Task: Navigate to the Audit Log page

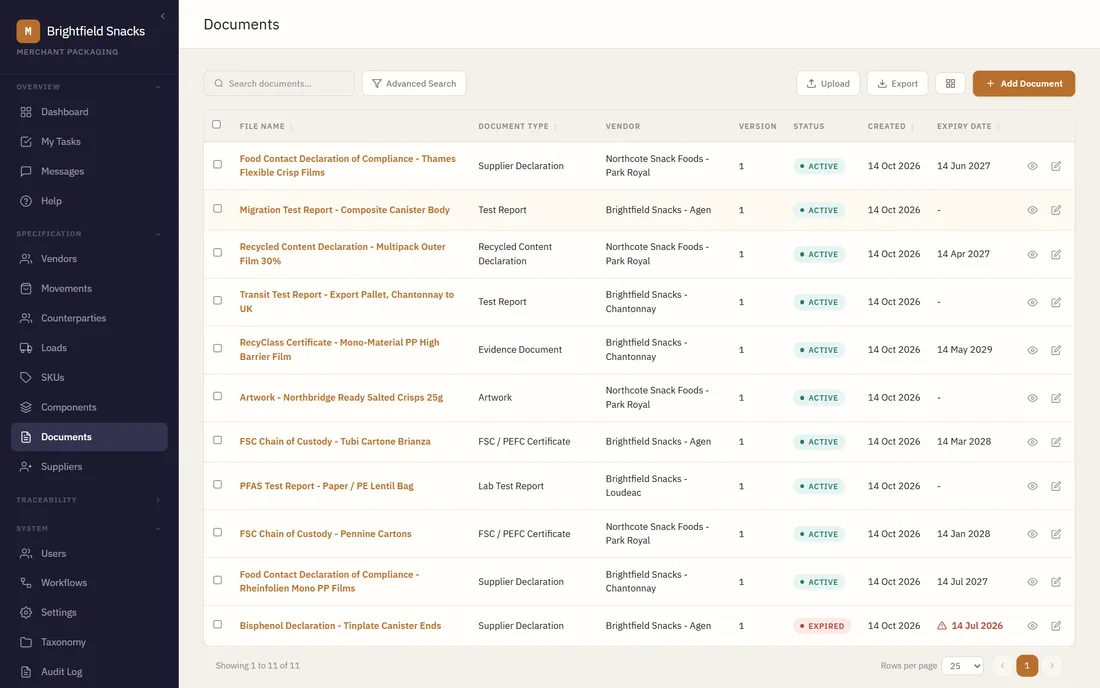Action: coord(89,672)
